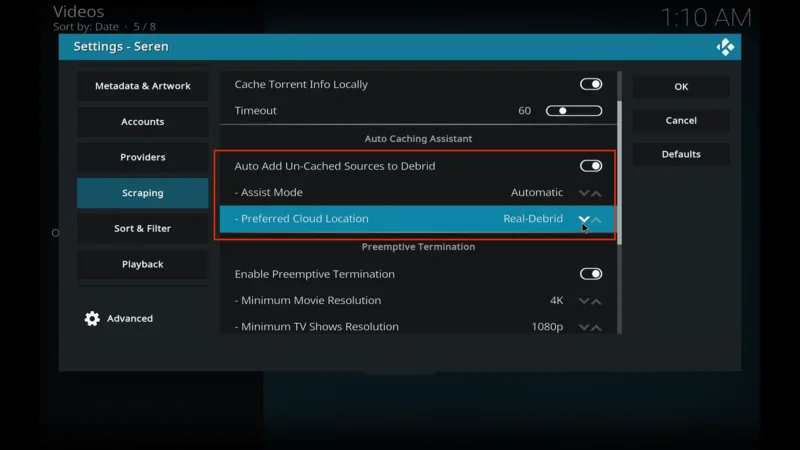Click the Real-Debrid value text

(x=533, y=218)
